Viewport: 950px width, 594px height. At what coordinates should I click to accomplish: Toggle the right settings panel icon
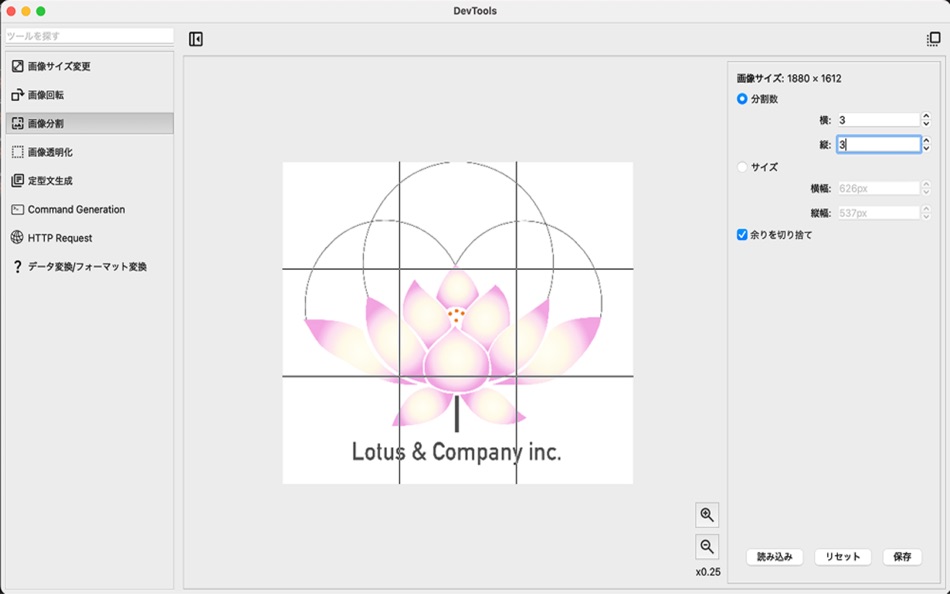point(934,37)
